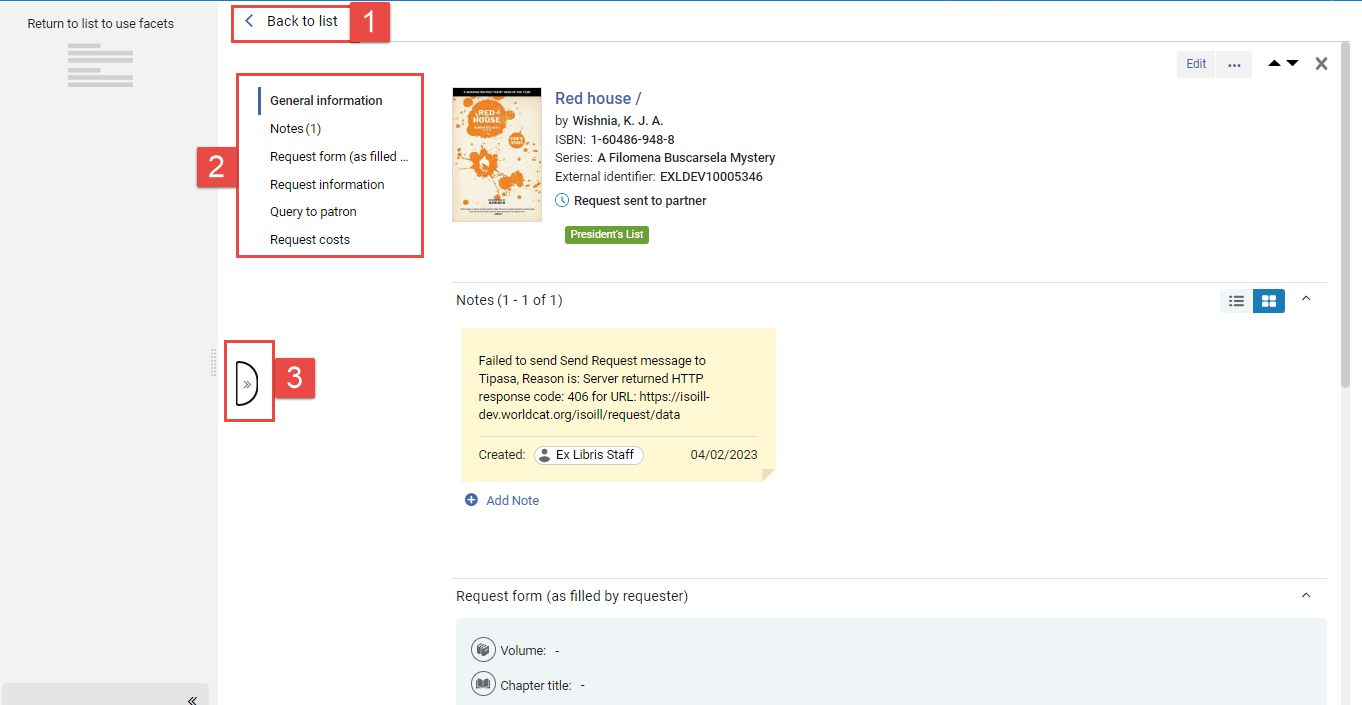Collapse the Notes section
This screenshot has height=705, width=1362.
point(1305,299)
